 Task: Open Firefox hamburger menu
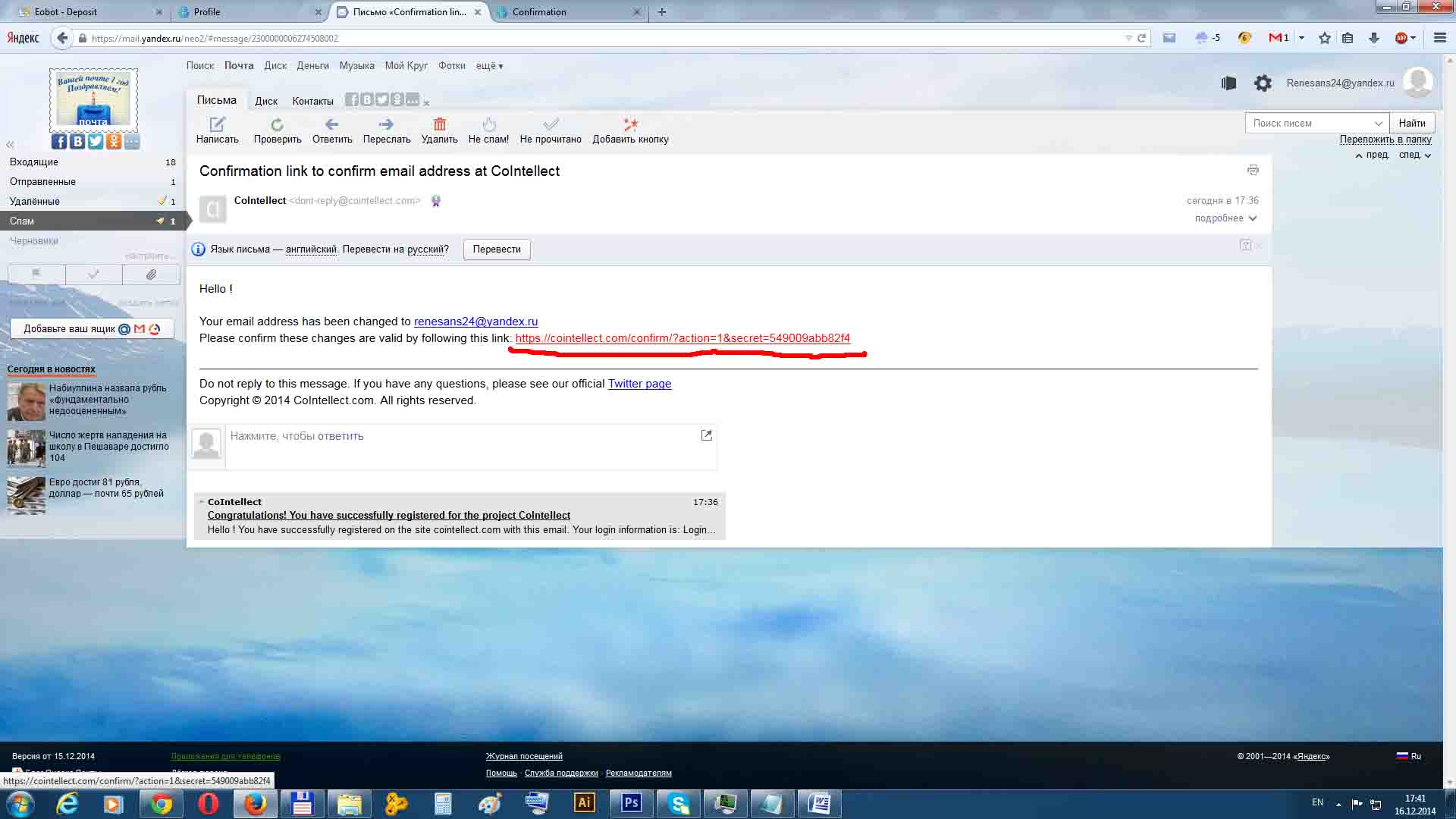coord(1439,38)
